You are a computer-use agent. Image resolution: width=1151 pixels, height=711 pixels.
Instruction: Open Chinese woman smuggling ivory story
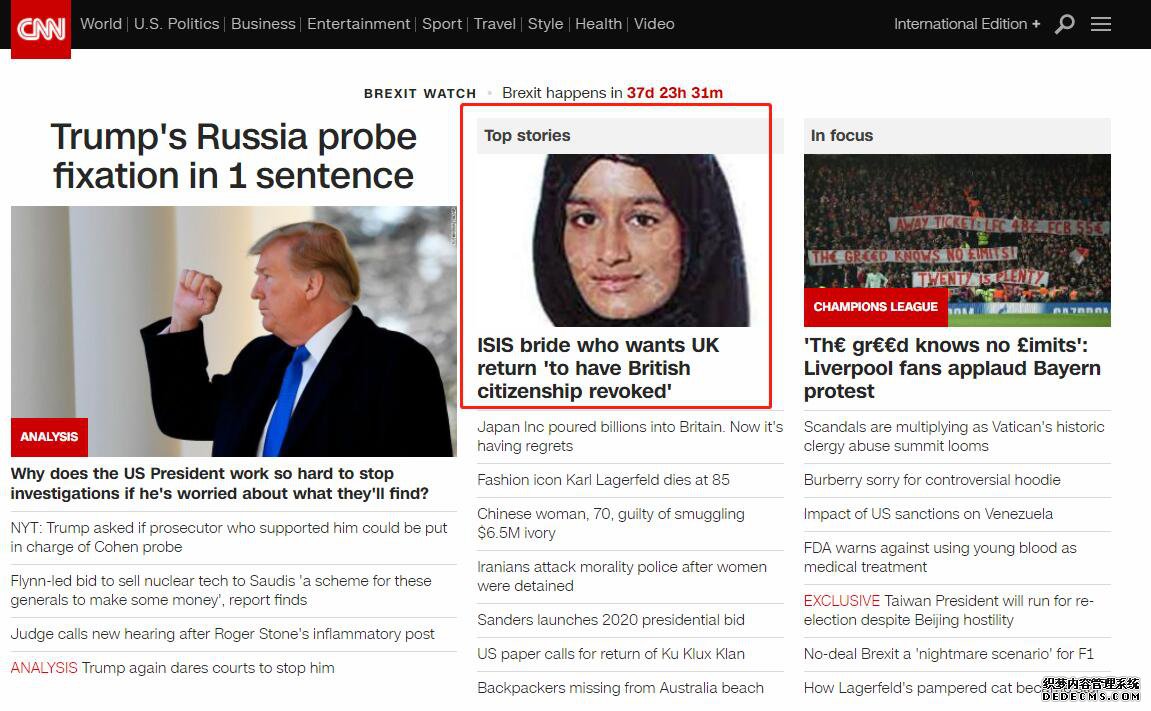pyautogui.click(x=611, y=523)
